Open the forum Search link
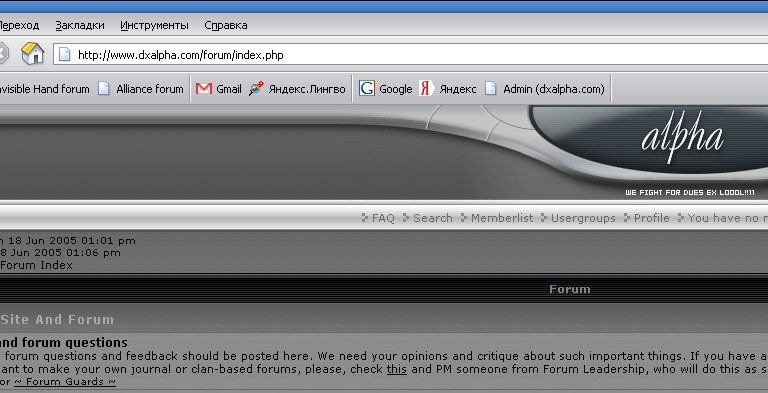 pos(433,218)
